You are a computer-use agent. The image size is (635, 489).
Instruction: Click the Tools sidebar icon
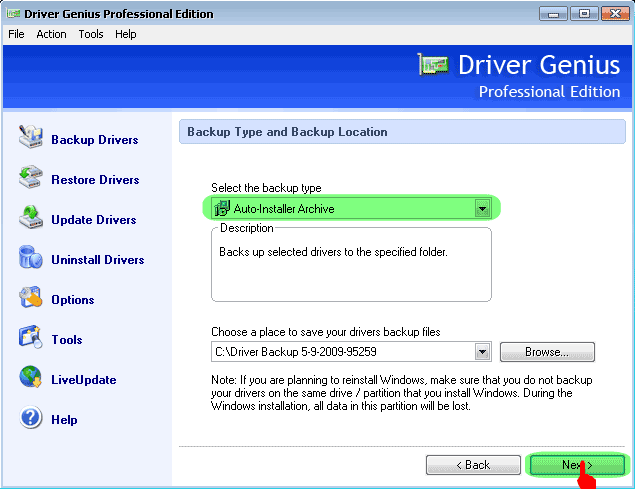30,337
